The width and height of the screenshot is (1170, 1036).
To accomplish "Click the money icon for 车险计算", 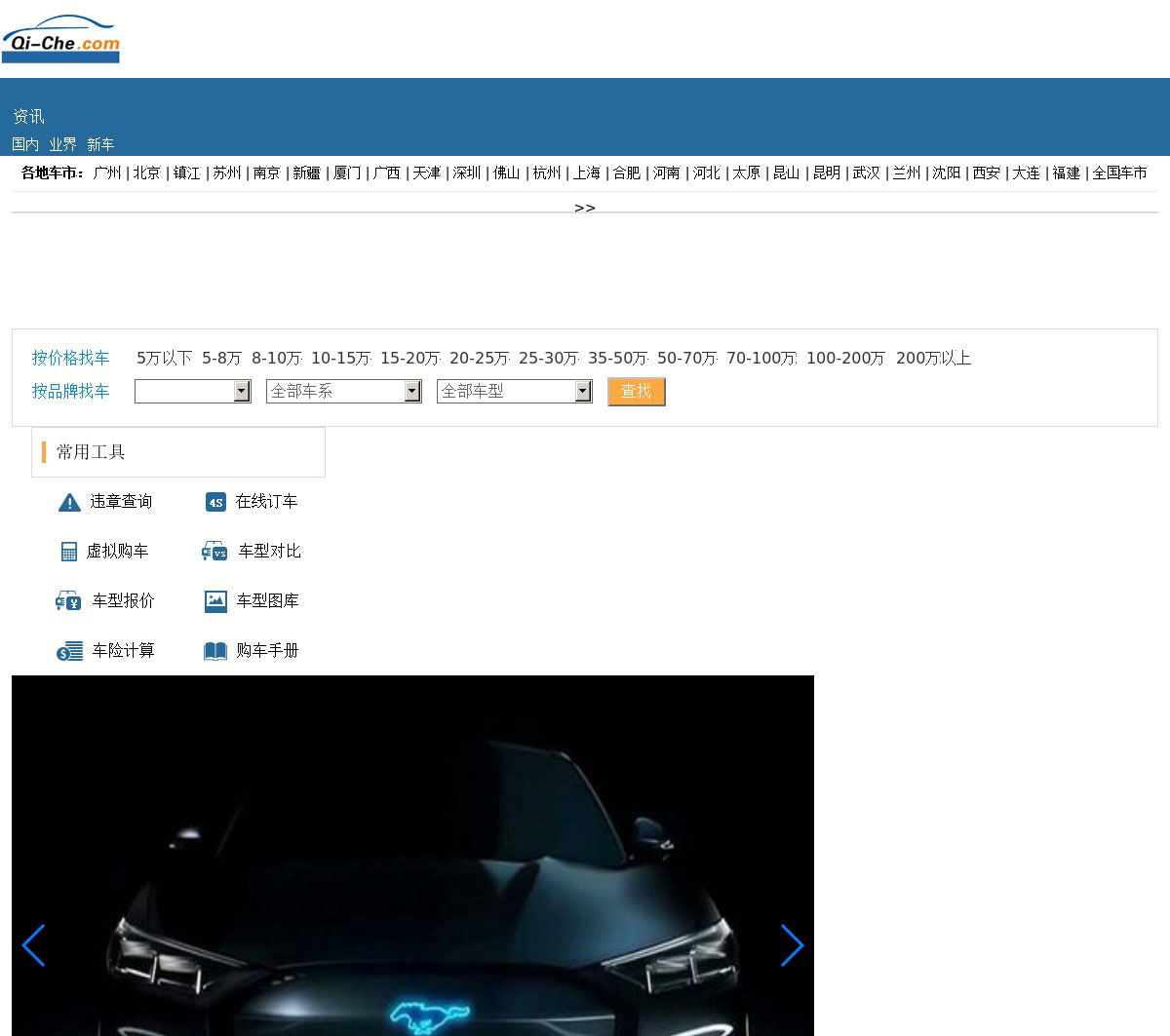I will click(69, 651).
